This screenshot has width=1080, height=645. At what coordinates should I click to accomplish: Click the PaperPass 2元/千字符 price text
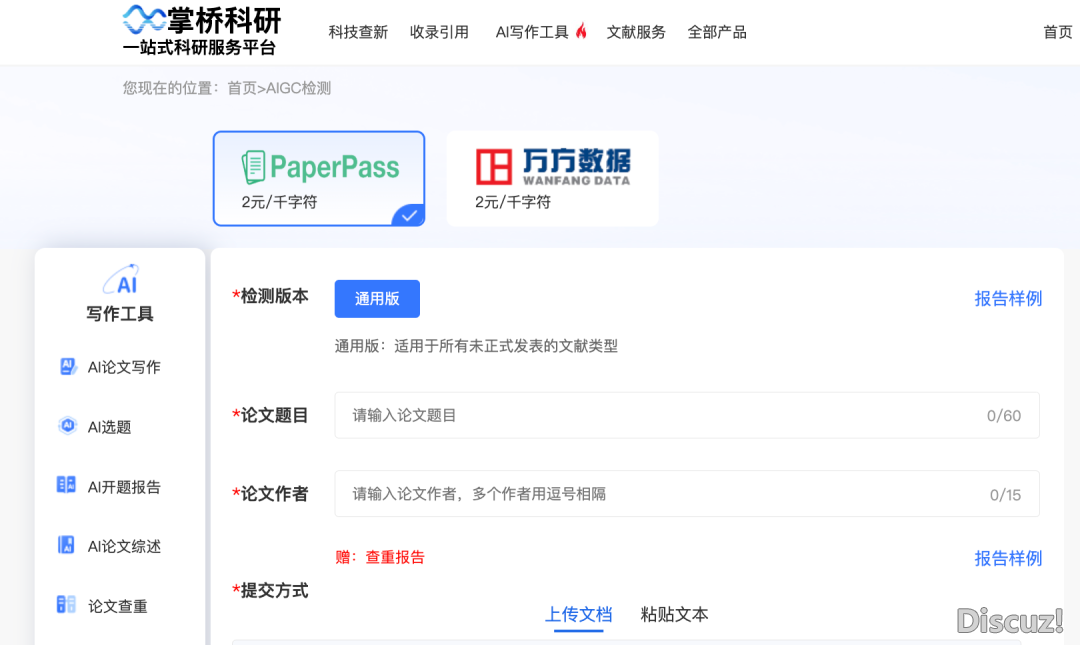pos(279,202)
